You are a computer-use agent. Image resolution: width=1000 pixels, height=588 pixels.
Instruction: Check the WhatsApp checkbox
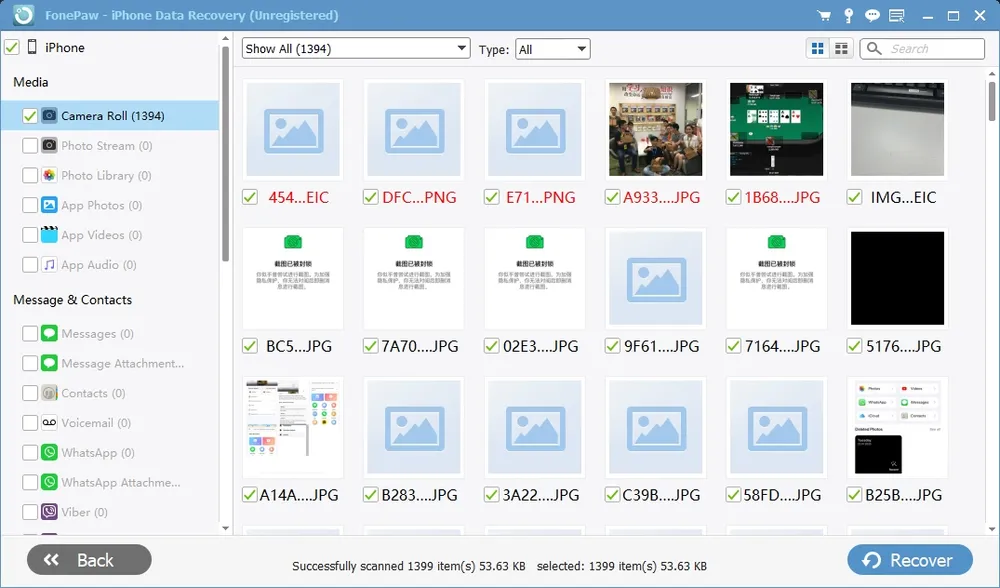29,452
